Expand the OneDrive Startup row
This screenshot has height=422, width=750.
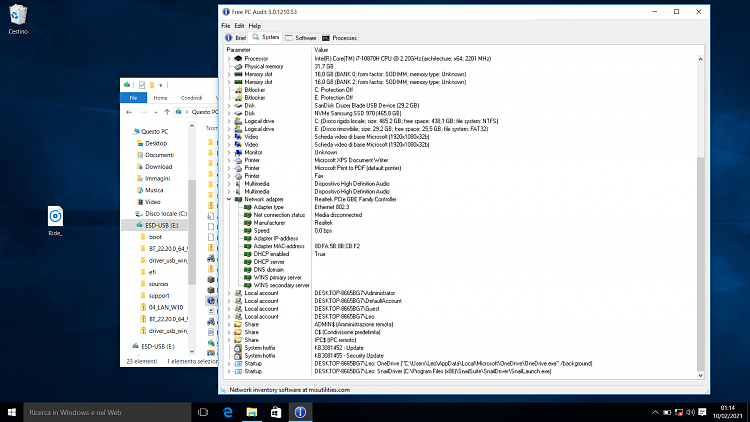pos(229,364)
